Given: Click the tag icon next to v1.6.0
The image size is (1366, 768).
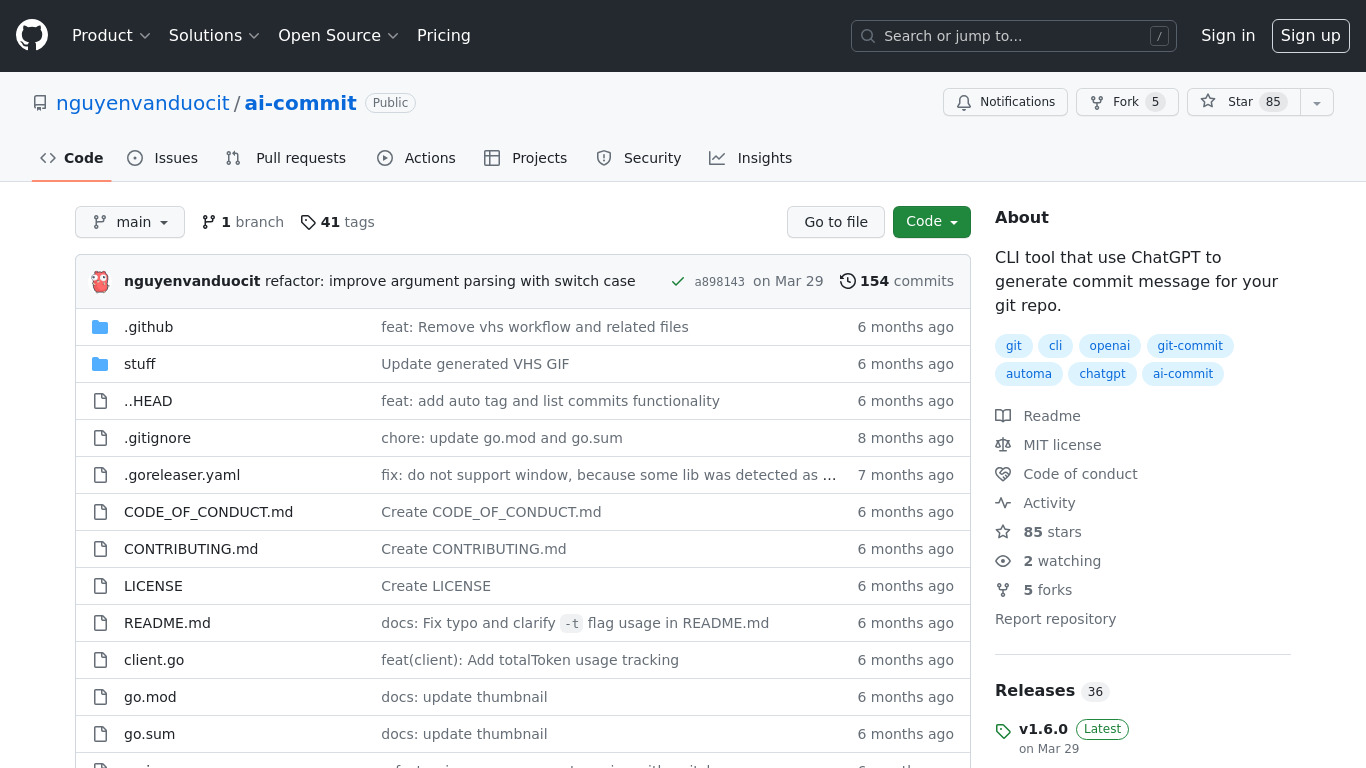Looking at the screenshot, I should point(1003,731).
